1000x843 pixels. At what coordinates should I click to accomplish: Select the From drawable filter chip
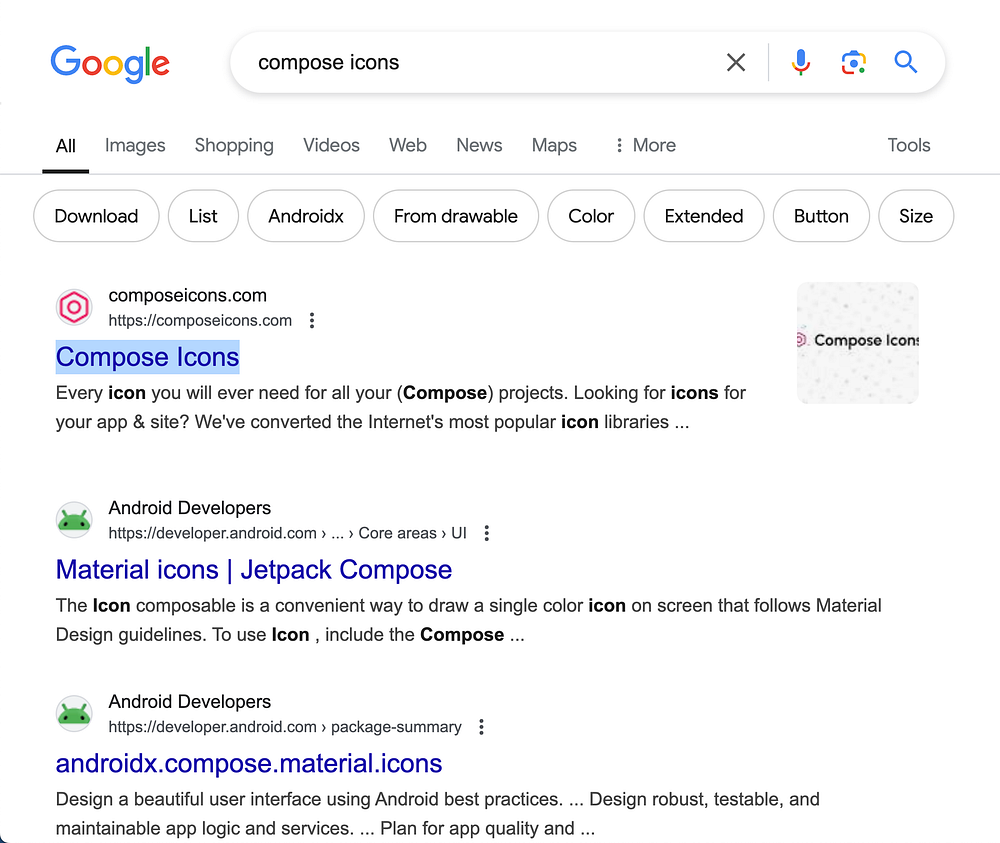coord(456,216)
